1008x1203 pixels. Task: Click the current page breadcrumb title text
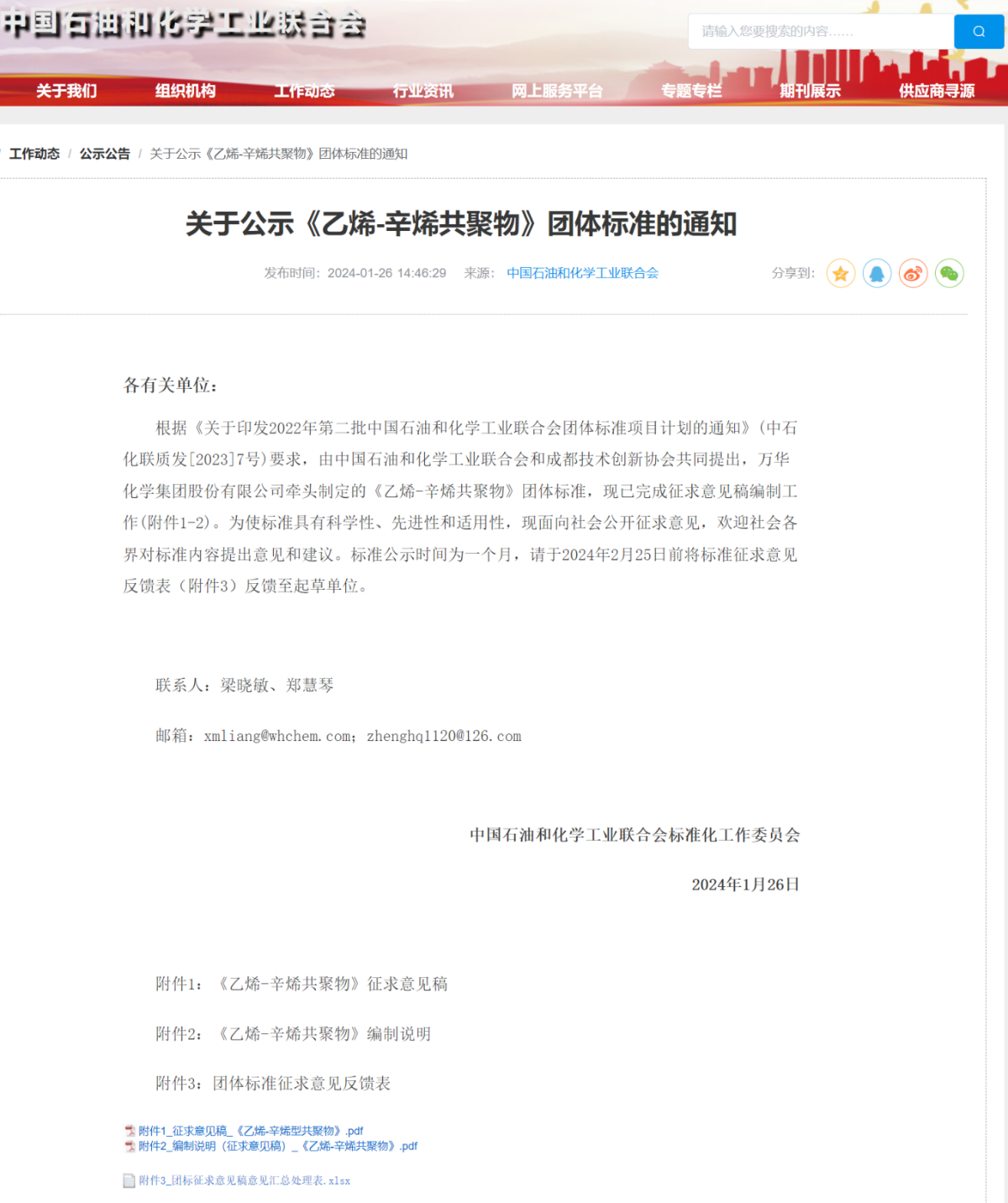pos(279,154)
